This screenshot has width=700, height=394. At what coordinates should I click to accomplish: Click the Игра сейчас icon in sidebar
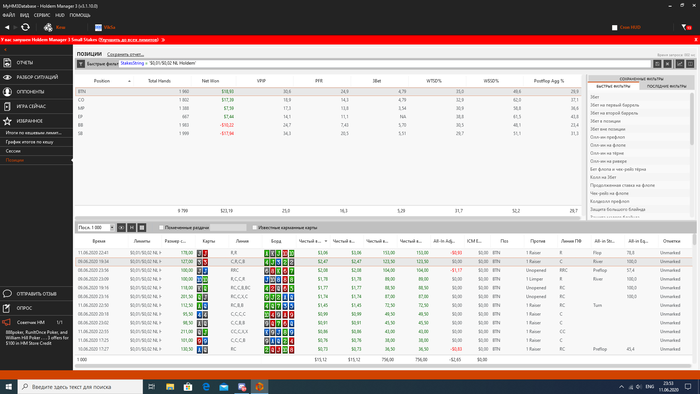[7, 106]
